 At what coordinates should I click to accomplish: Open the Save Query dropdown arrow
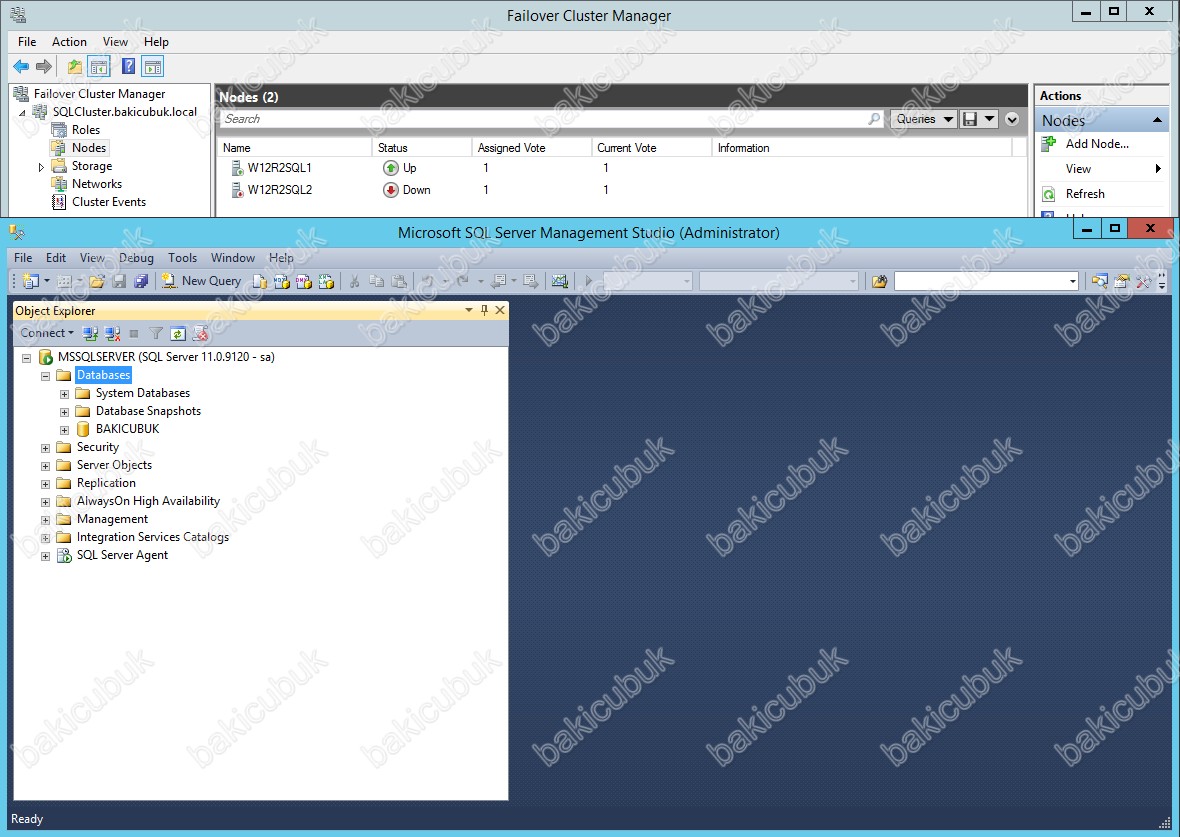pos(989,119)
